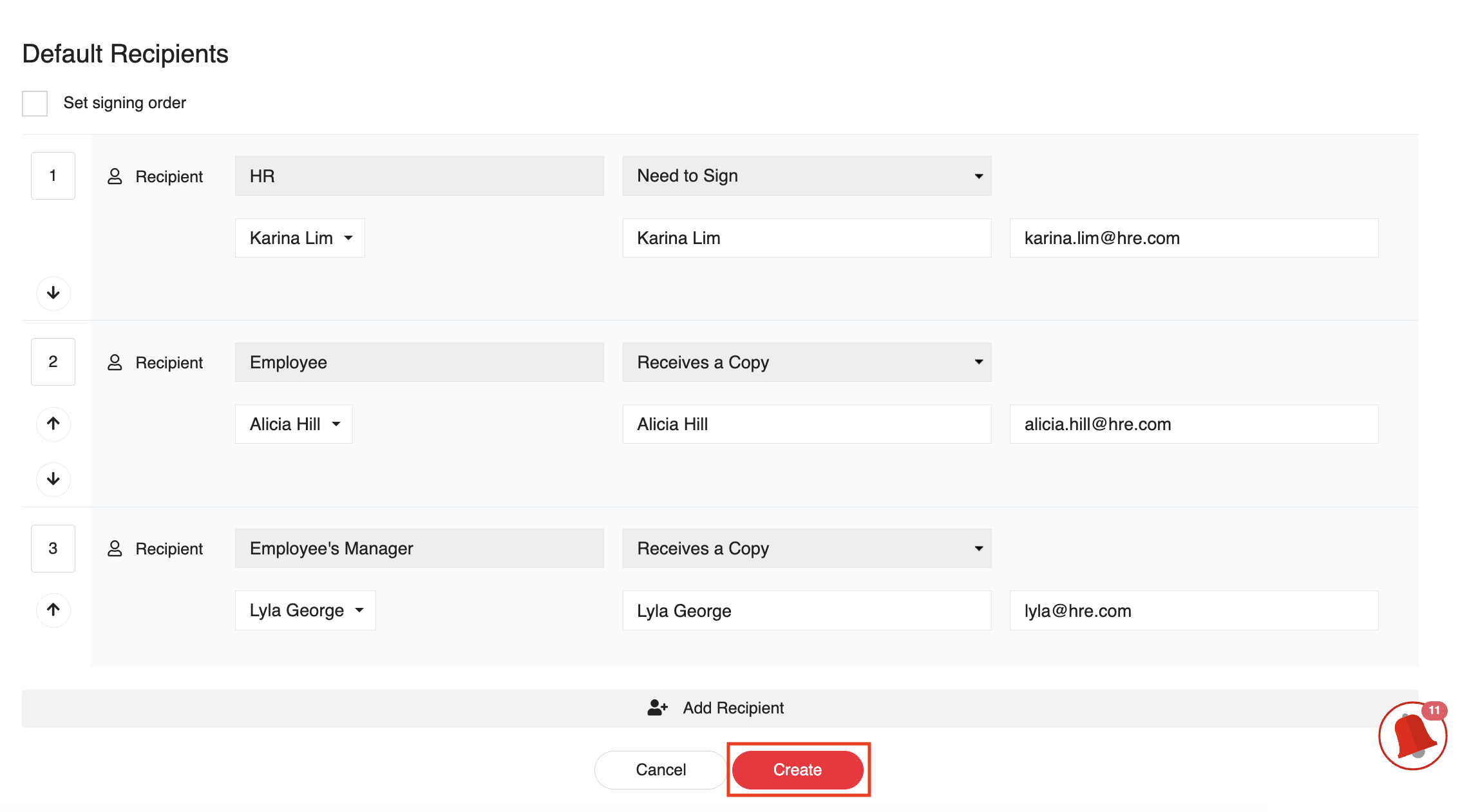Open Employee's Manager Receives a Copy dropdown
The width and height of the screenshot is (1460, 812).
(x=806, y=549)
